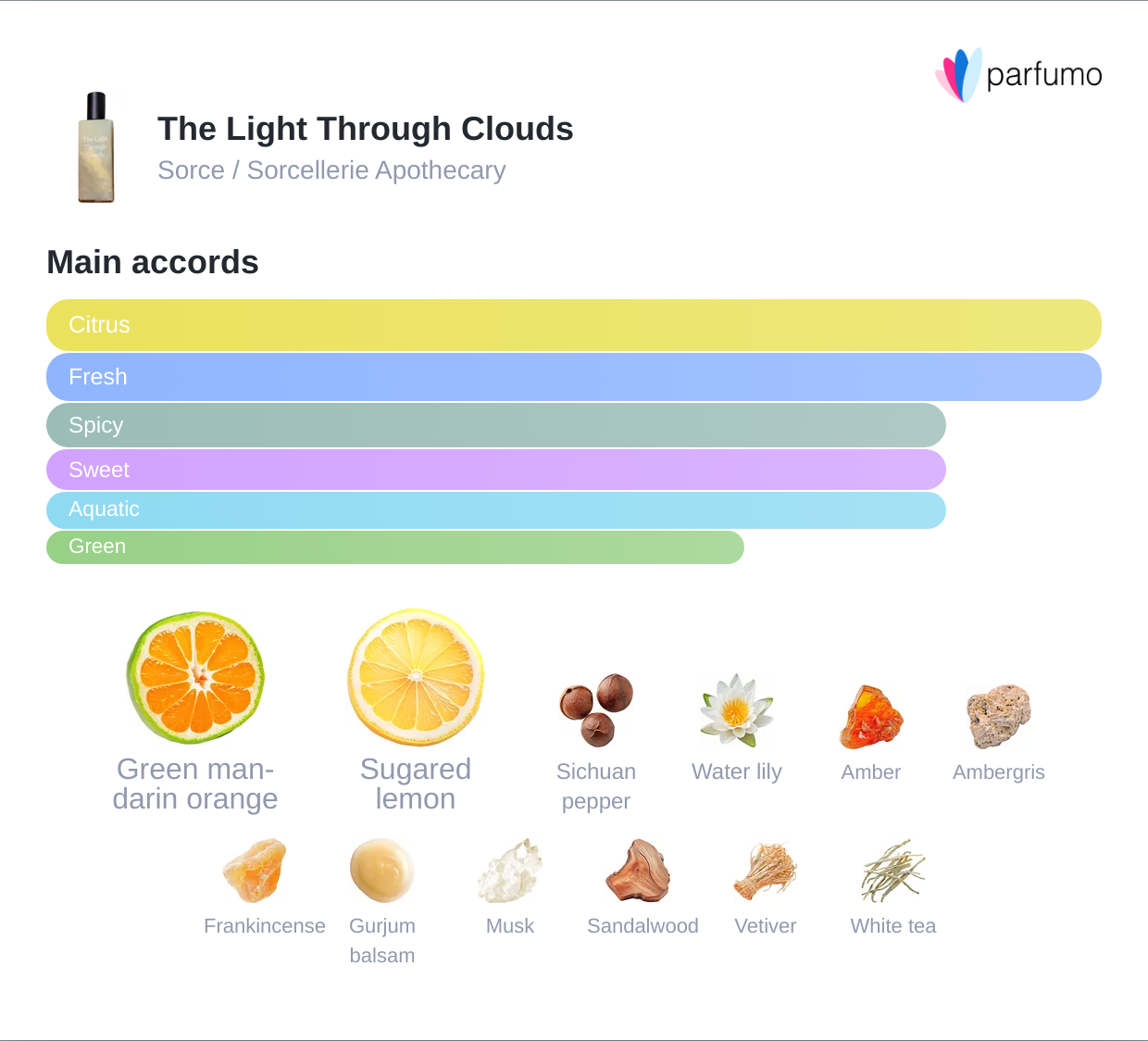1148x1041 pixels.
Task: Select the Water lily flower icon
Action: pyautogui.click(x=736, y=710)
